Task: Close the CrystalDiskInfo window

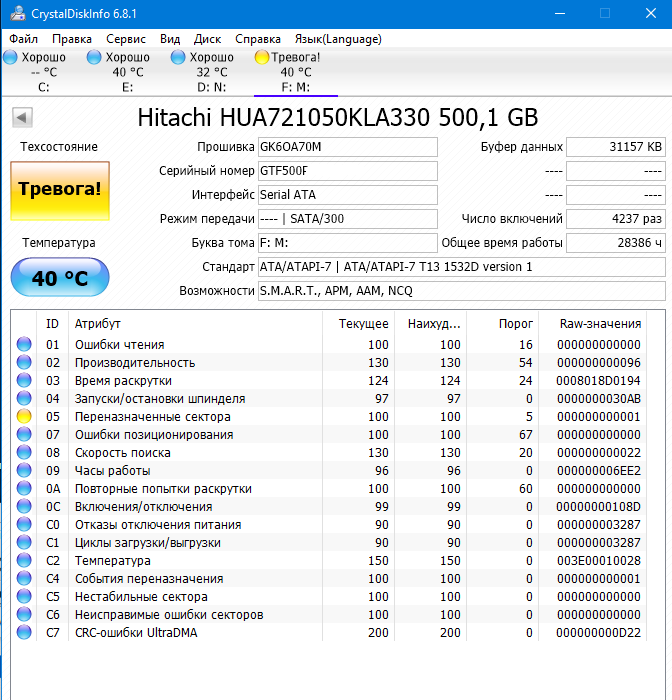Action: (x=651, y=13)
